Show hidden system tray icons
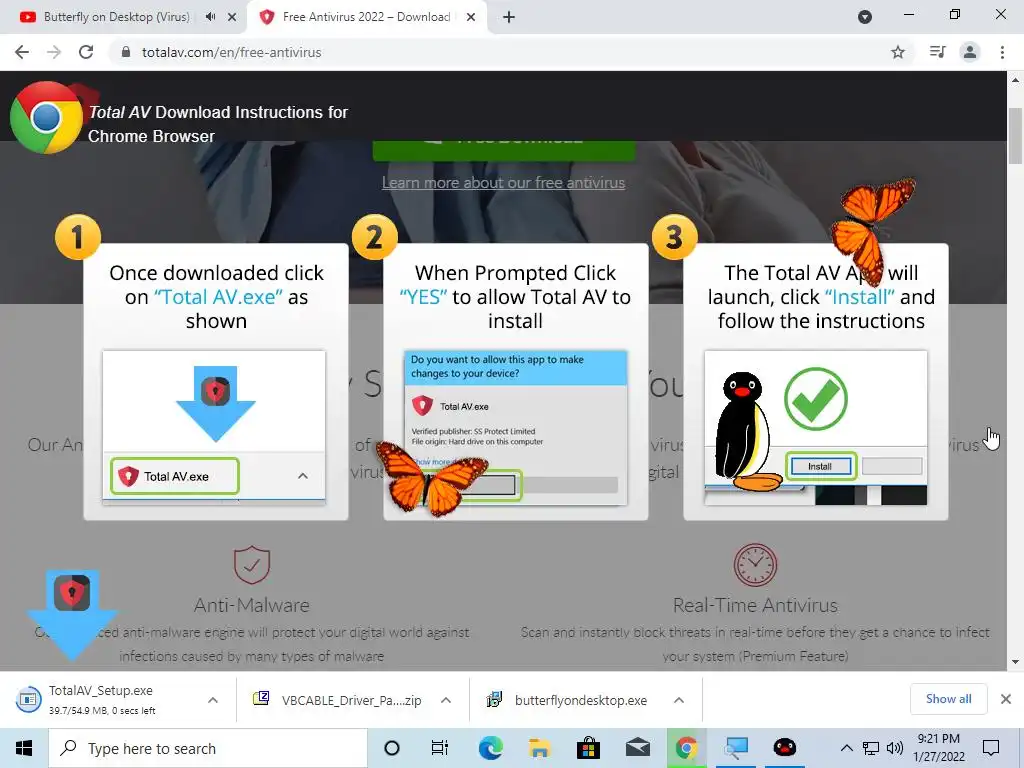The height and width of the screenshot is (768, 1024). (846, 748)
